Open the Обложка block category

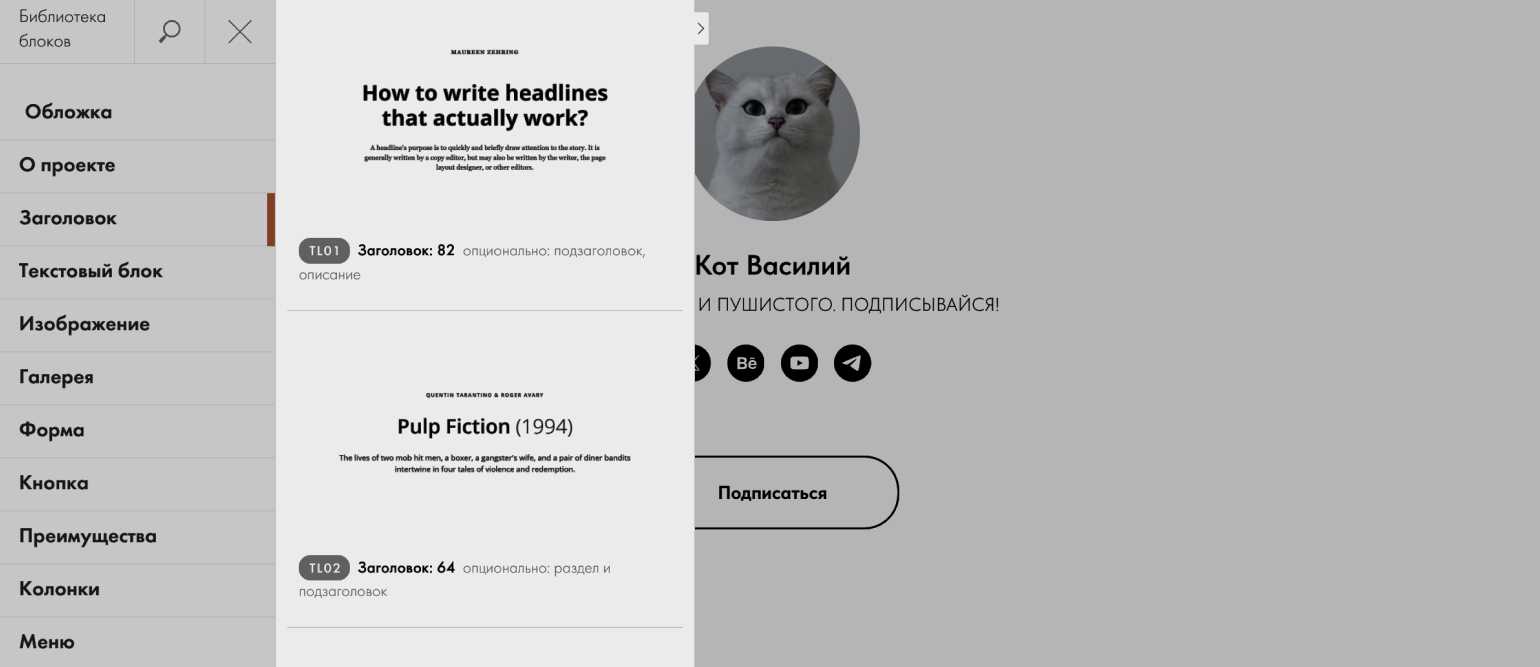(68, 112)
